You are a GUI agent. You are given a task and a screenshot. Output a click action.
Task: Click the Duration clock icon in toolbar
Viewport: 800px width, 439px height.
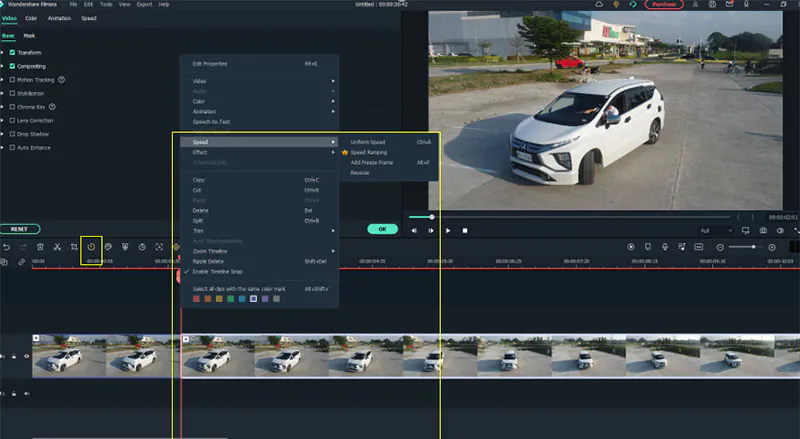142,247
